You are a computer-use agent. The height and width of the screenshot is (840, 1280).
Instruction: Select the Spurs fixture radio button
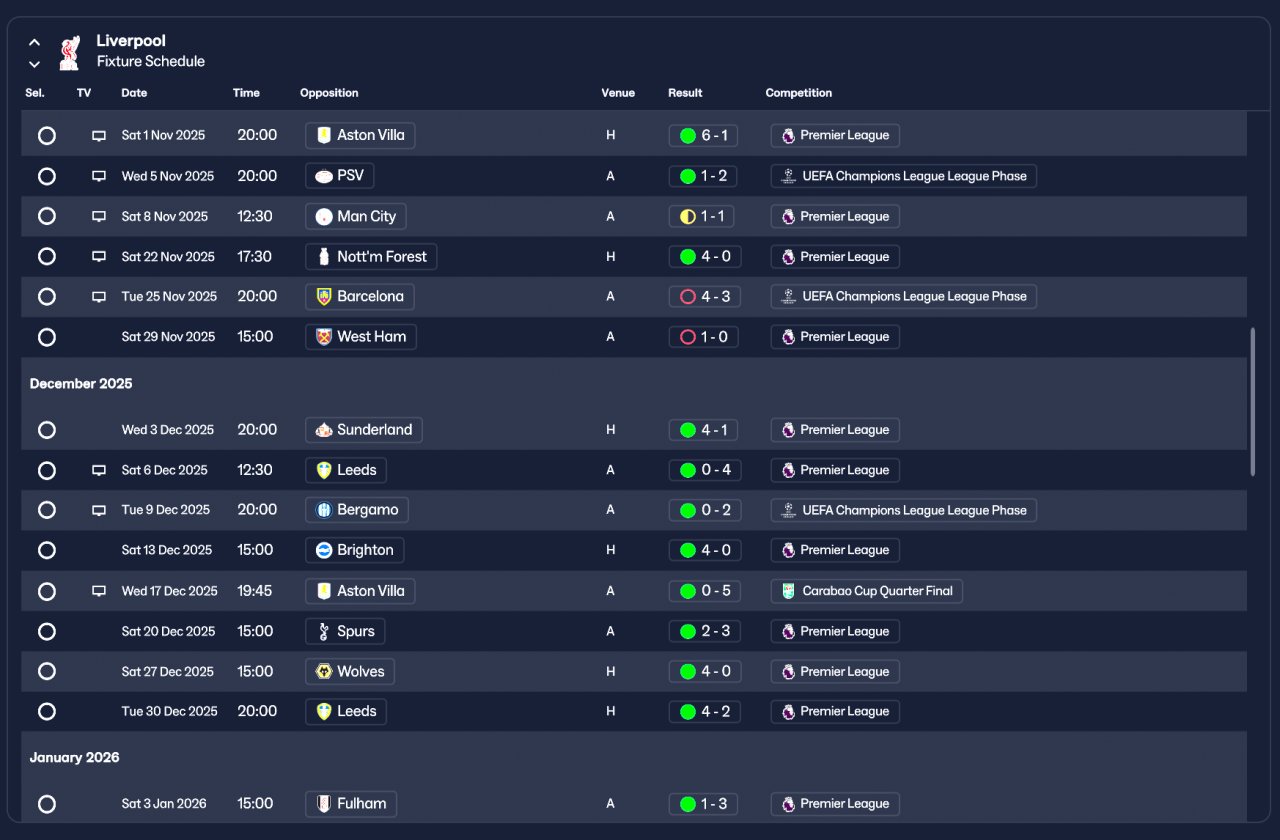(x=47, y=631)
